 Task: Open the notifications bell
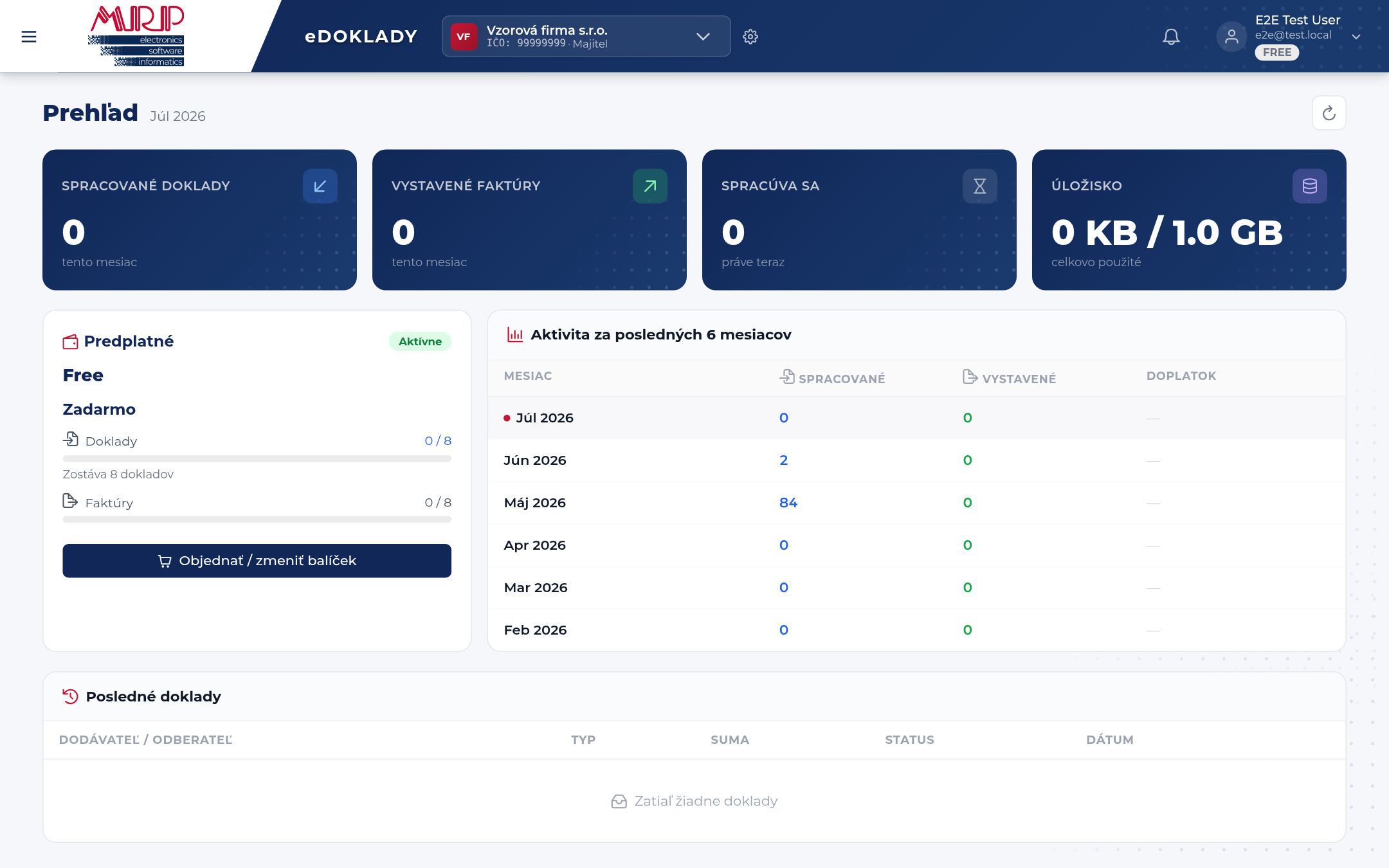(1171, 37)
